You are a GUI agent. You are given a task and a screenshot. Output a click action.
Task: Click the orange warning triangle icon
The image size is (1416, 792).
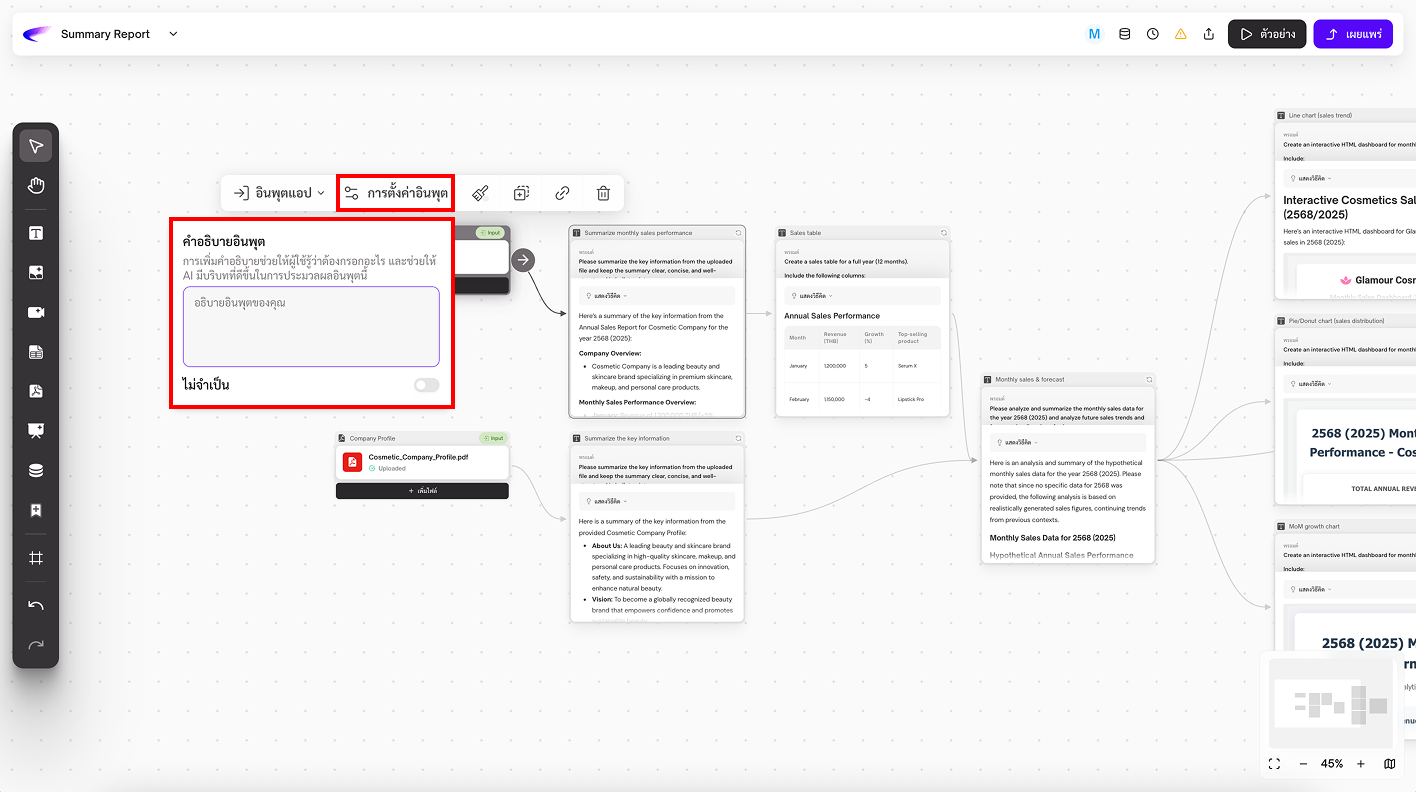pos(1181,34)
